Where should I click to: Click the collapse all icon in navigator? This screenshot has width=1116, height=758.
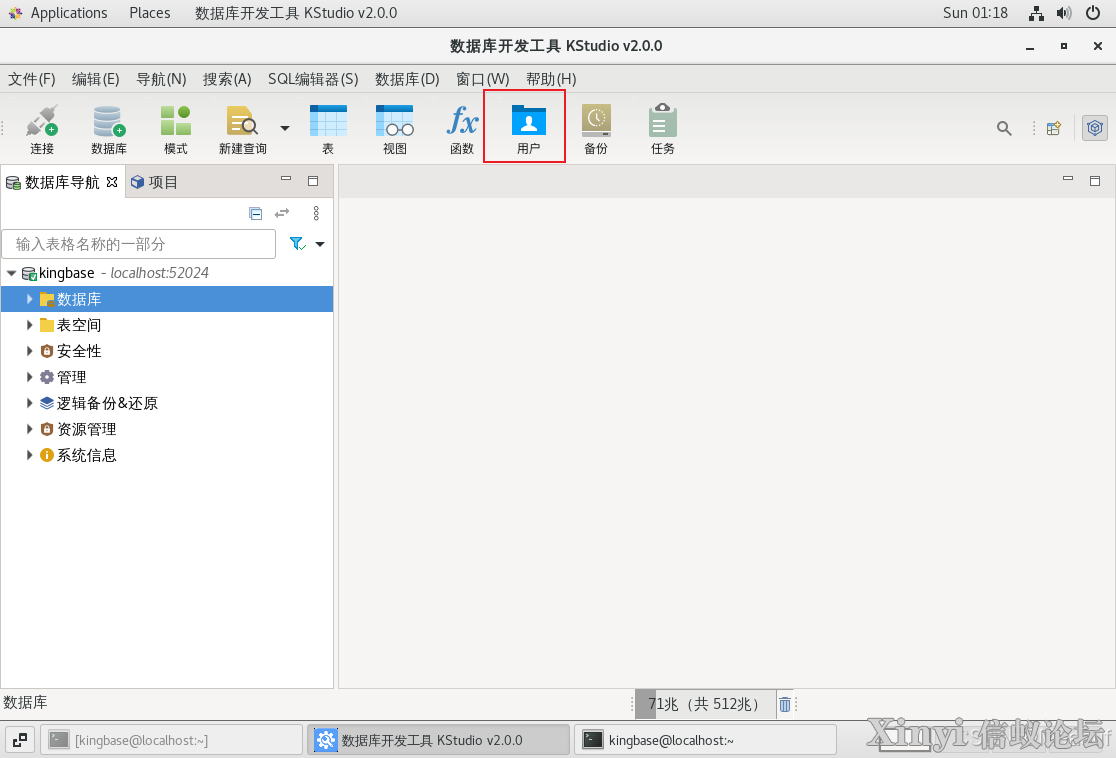pos(256,214)
